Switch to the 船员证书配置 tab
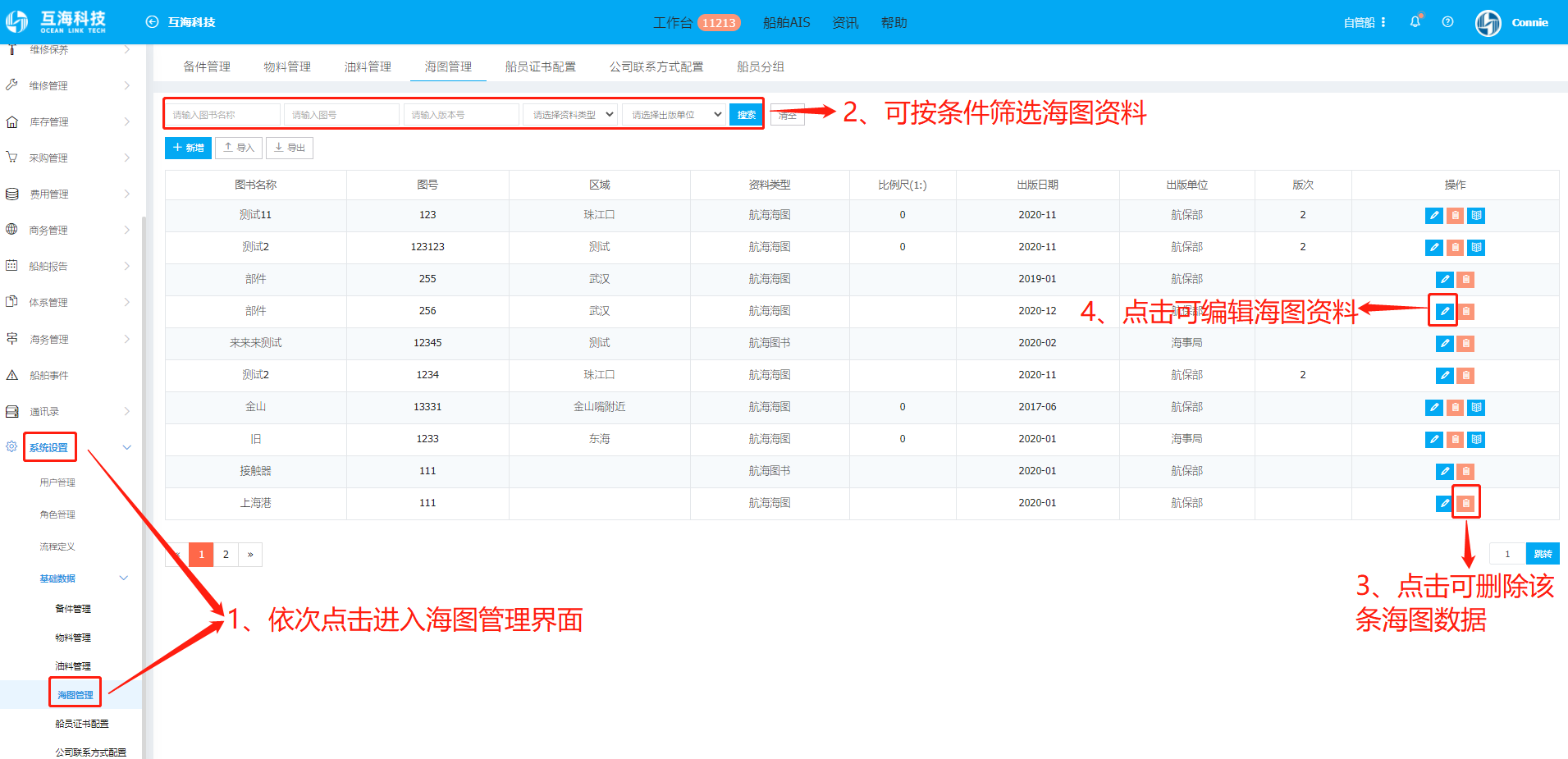The width and height of the screenshot is (1568, 759). click(540, 66)
